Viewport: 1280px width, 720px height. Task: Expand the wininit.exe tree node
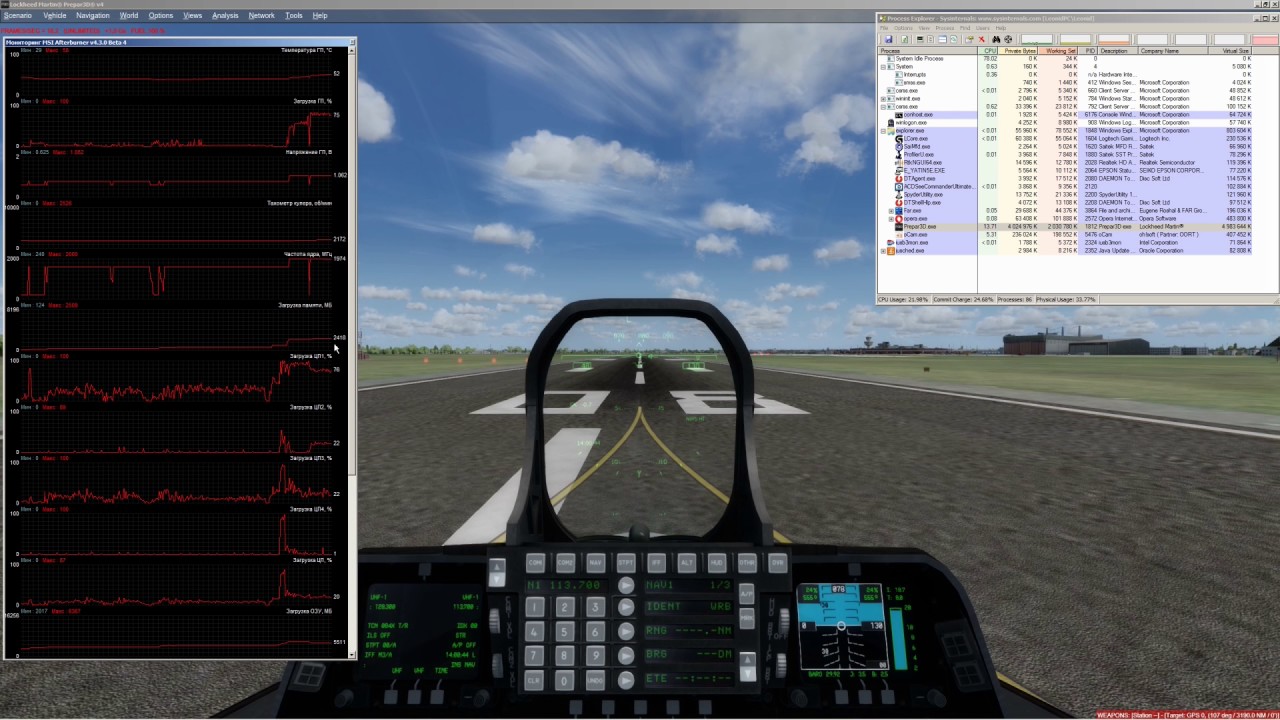(x=884, y=98)
